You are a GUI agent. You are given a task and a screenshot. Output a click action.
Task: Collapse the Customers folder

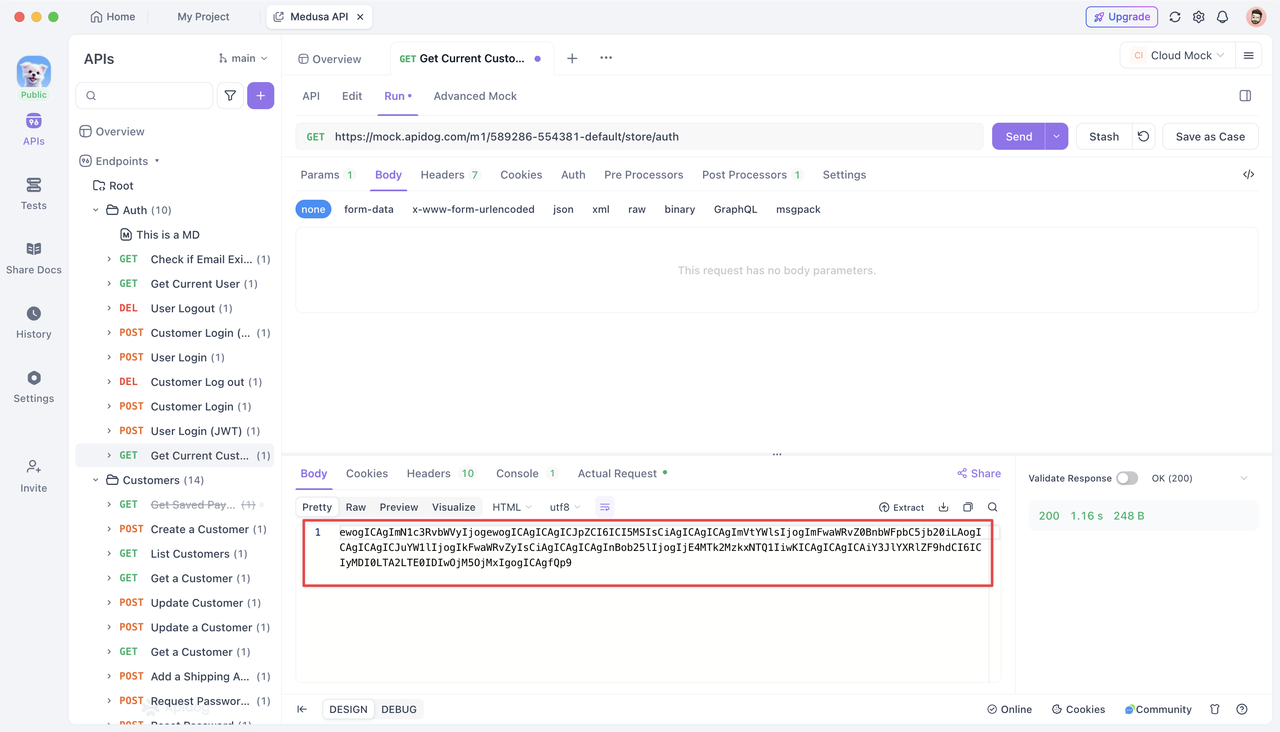click(x=97, y=480)
